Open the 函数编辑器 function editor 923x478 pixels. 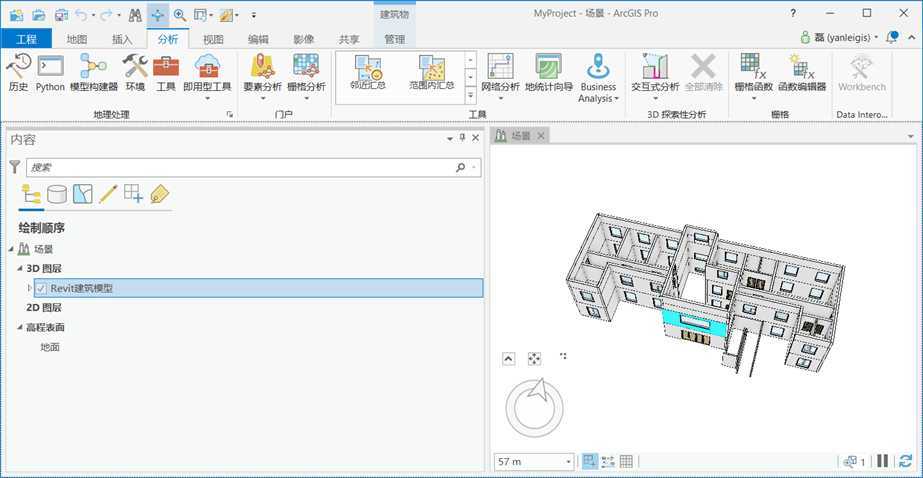(x=802, y=72)
